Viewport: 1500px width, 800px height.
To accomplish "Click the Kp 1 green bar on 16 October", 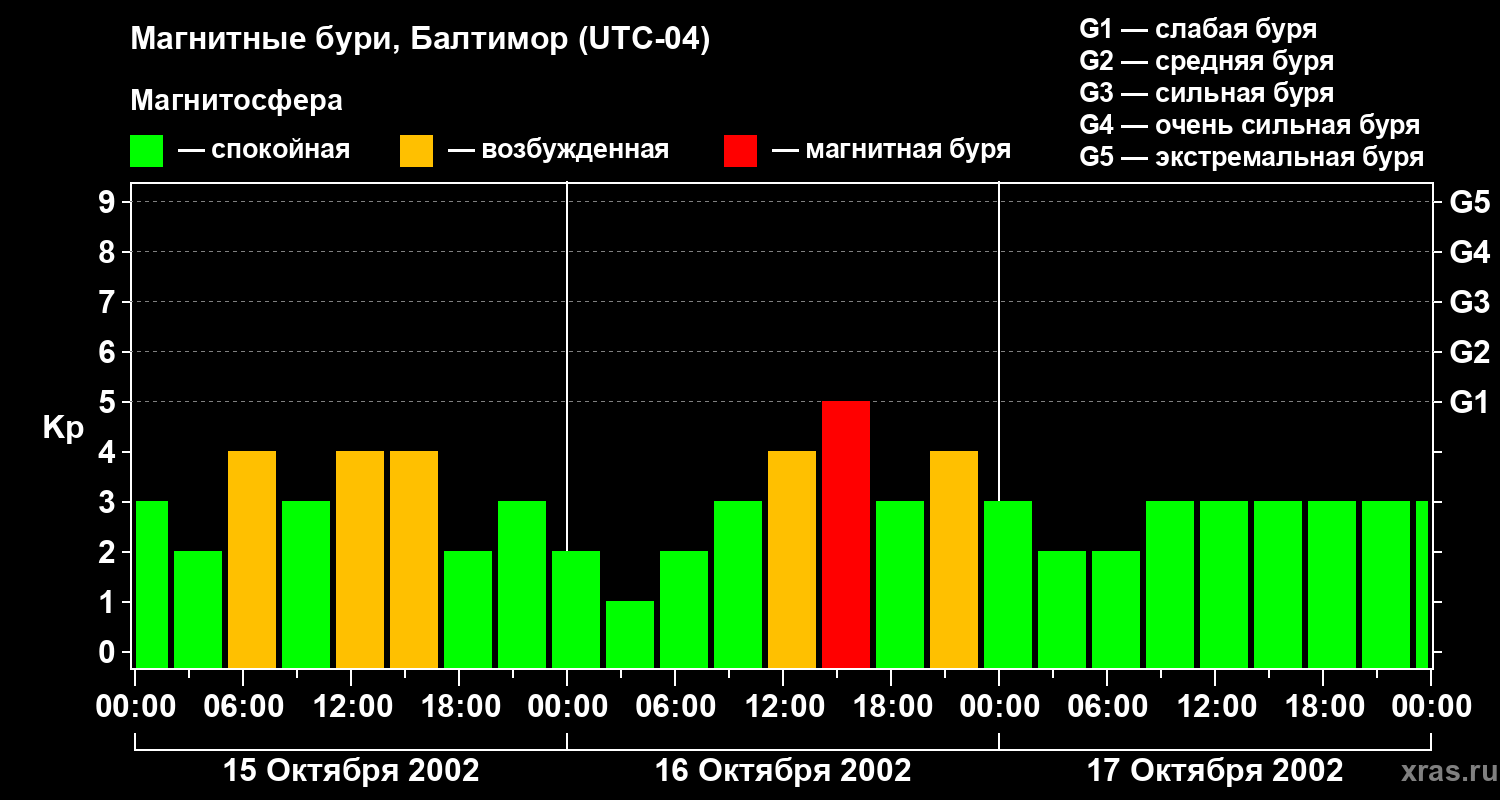I will 630,635.
